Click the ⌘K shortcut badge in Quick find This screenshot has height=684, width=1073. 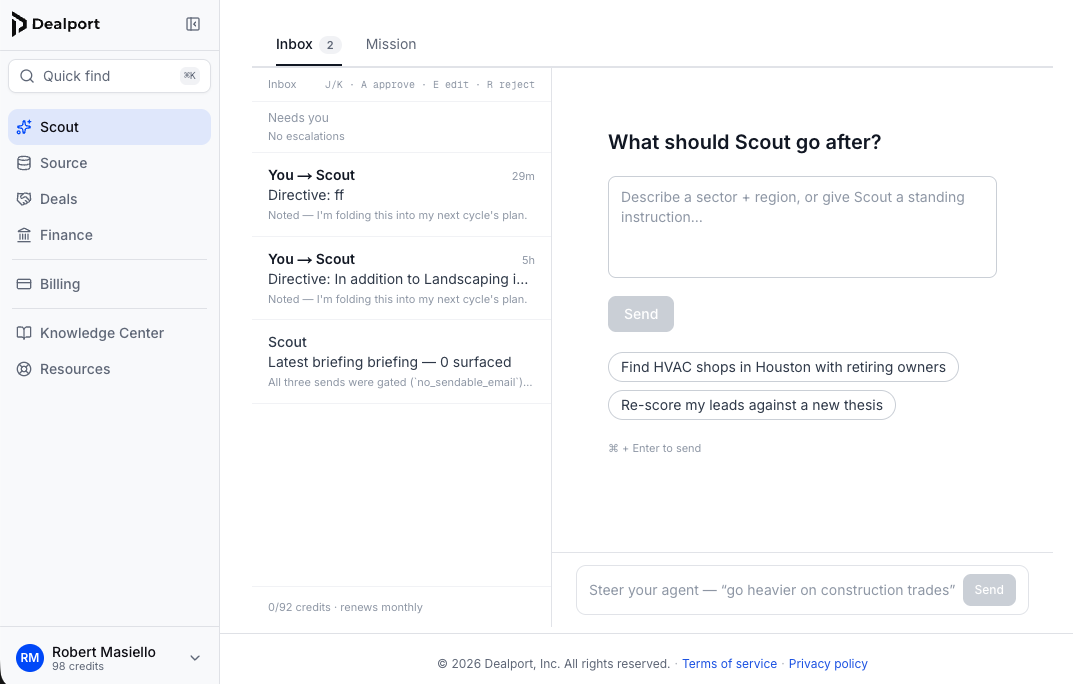pyautogui.click(x=190, y=76)
